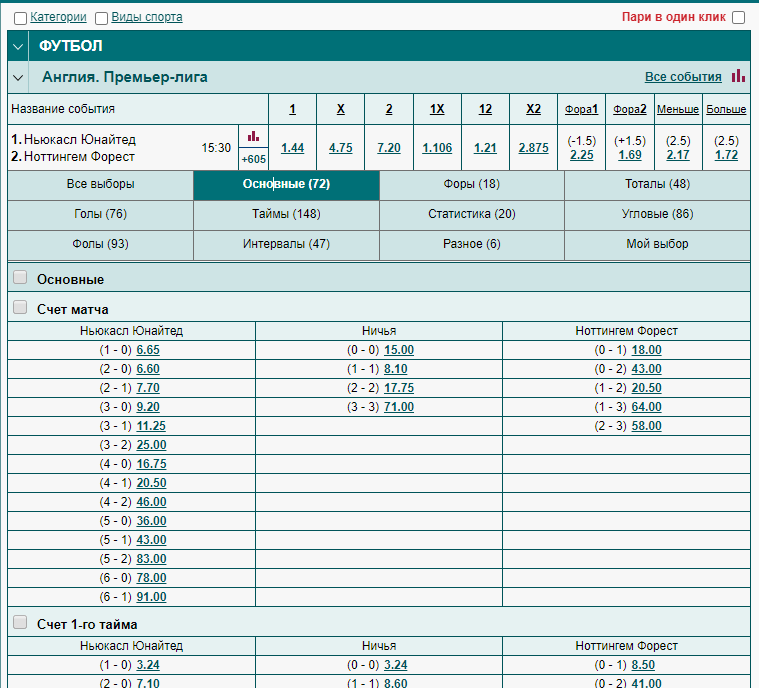Viewport: 759px width, 688px height.
Task: Select draw (0 - 0) odds 15.00
Action: [x=399, y=350]
